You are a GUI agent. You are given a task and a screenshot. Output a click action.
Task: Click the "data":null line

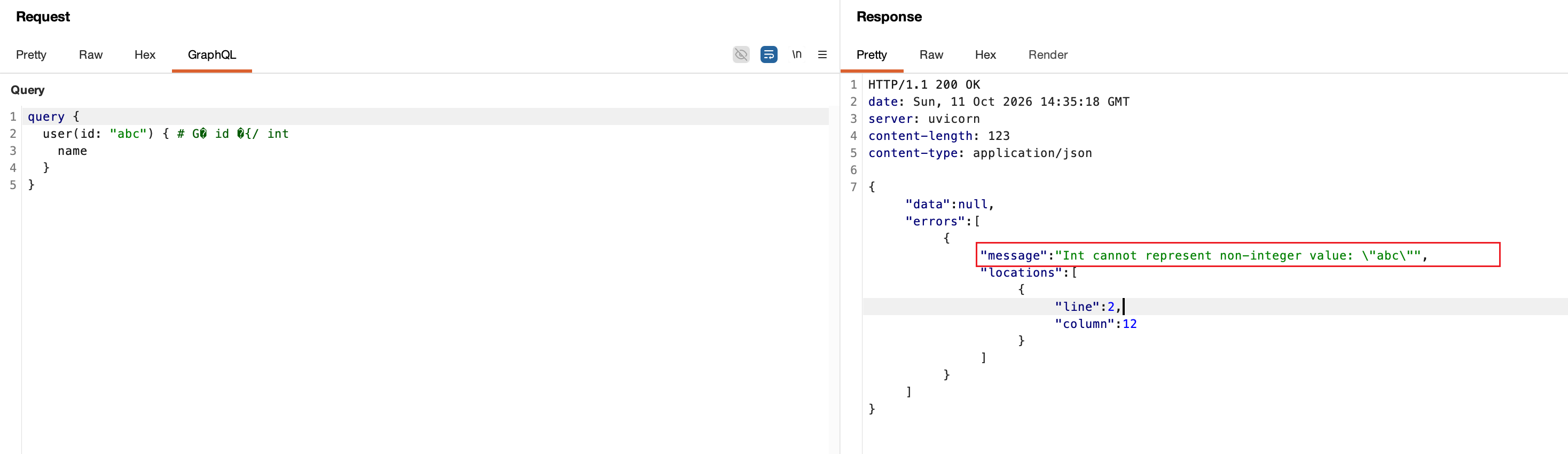(x=950, y=204)
